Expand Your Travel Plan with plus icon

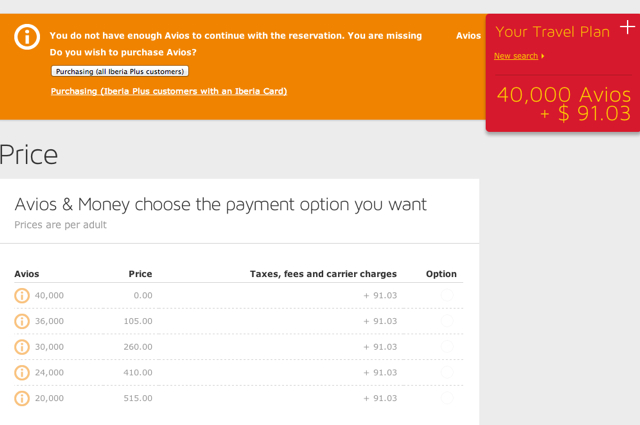(x=627, y=27)
